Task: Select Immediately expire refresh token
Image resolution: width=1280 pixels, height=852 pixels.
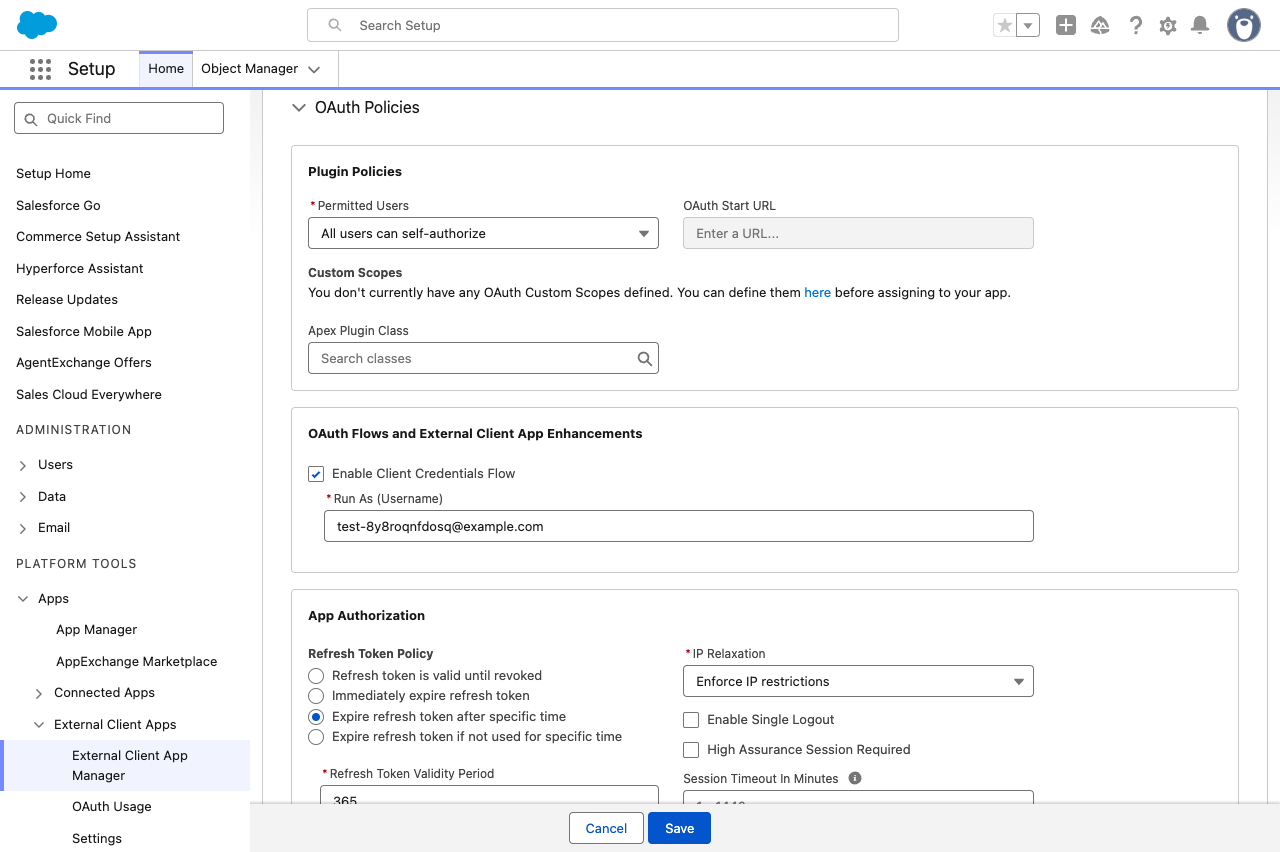Action: pos(316,696)
